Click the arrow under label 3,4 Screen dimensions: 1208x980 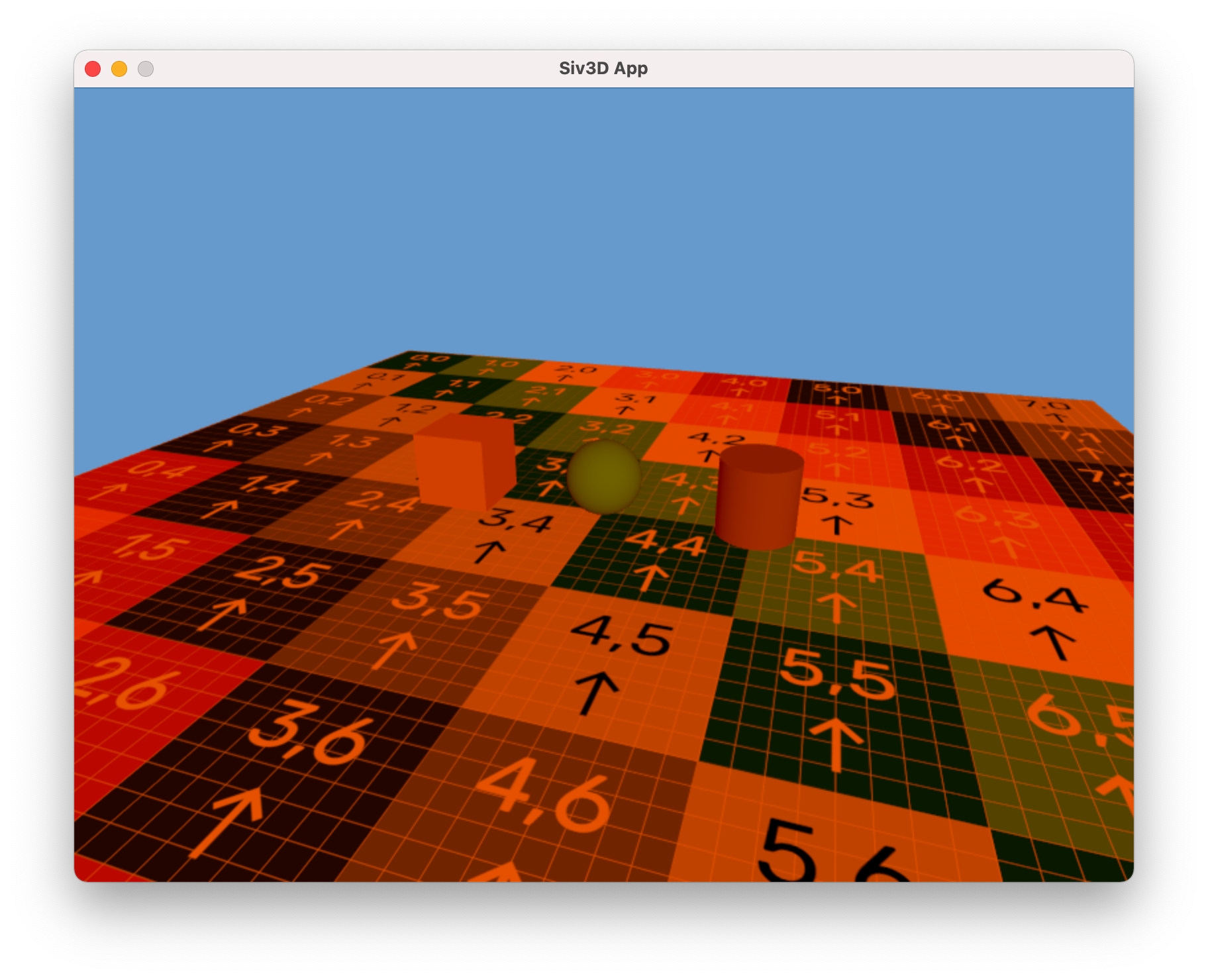click(489, 551)
